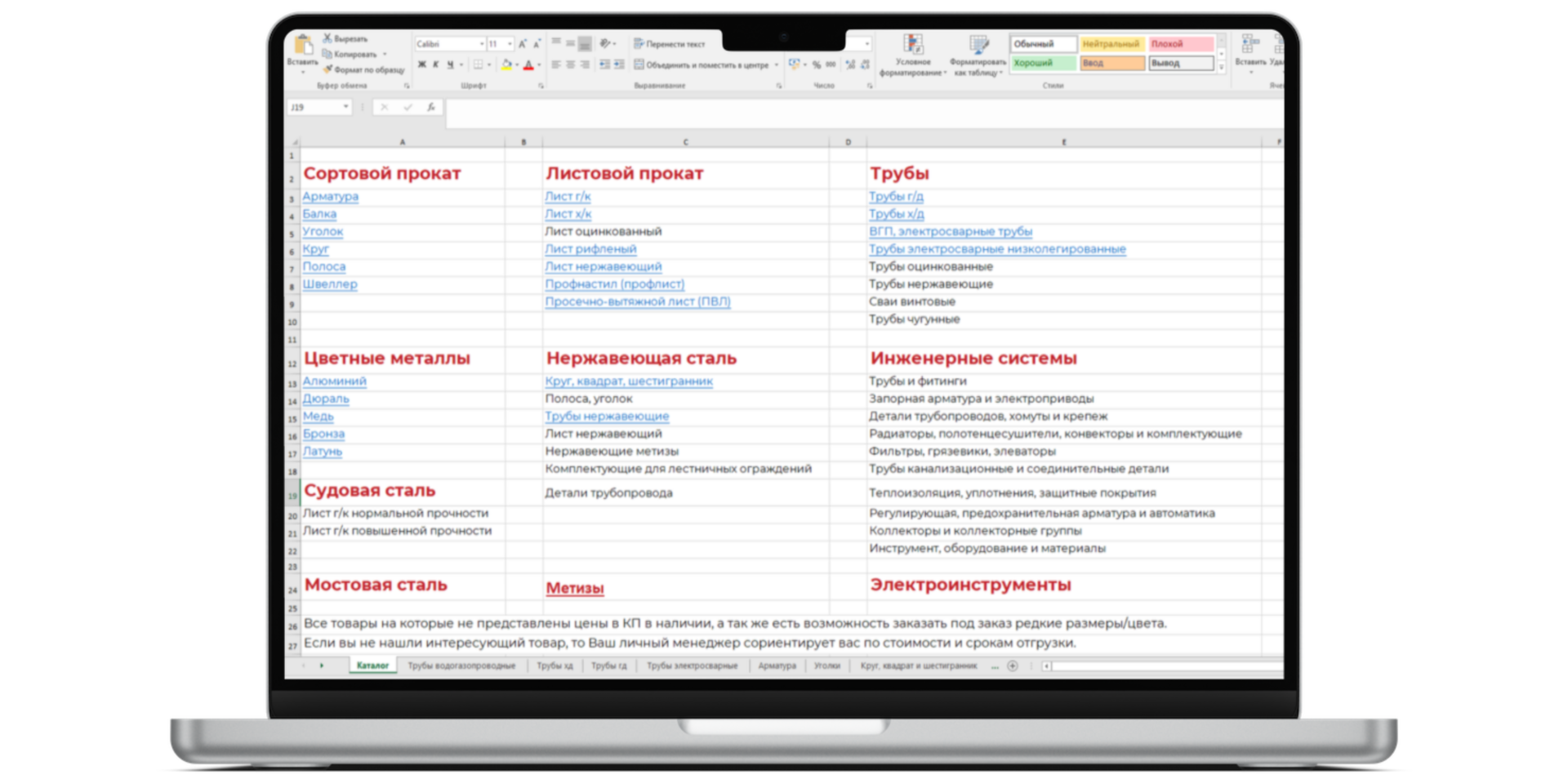Click the add new sheet plus icon
The width and height of the screenshot is (1568, 784).
point(1013,666)
